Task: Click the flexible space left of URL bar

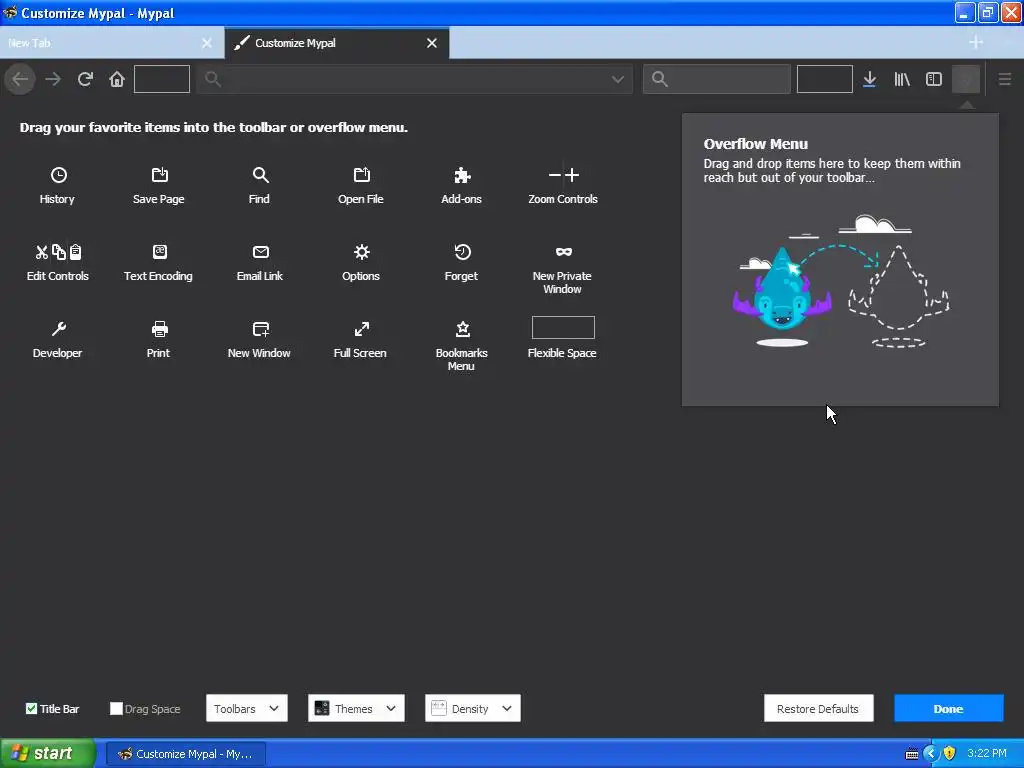Action: point(162,79)
